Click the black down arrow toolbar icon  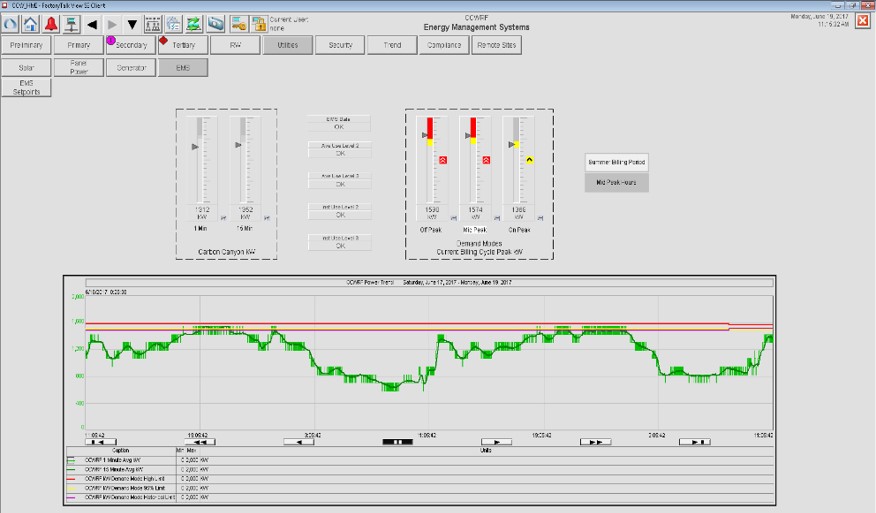[x=132, y=23]
